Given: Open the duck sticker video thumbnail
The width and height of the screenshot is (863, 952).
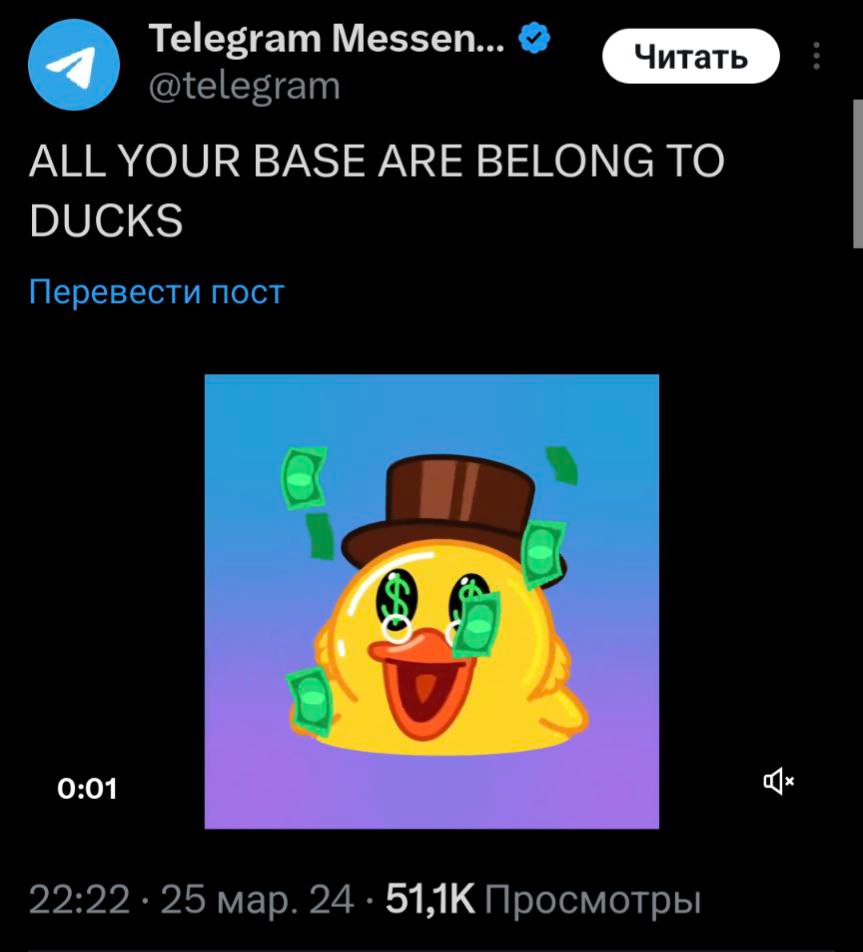Looking at the screenshot, I should click(x=432, y=602).
